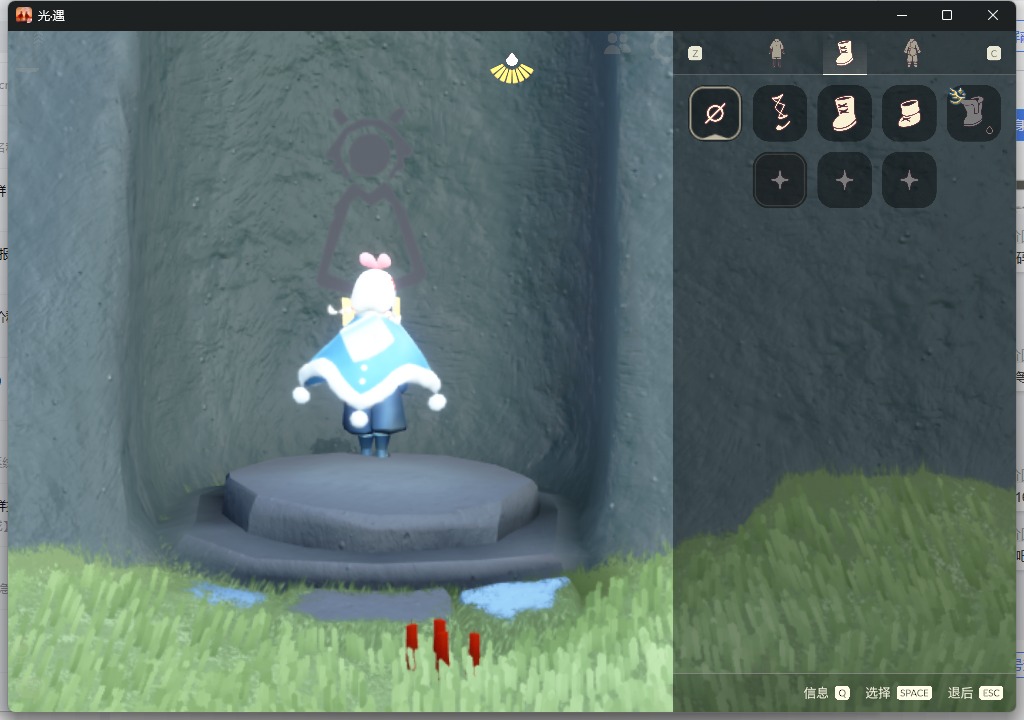Screen dimensions: 1024x720
Task: Open the star slot beneath the short boot
Action: coord(909,180)
